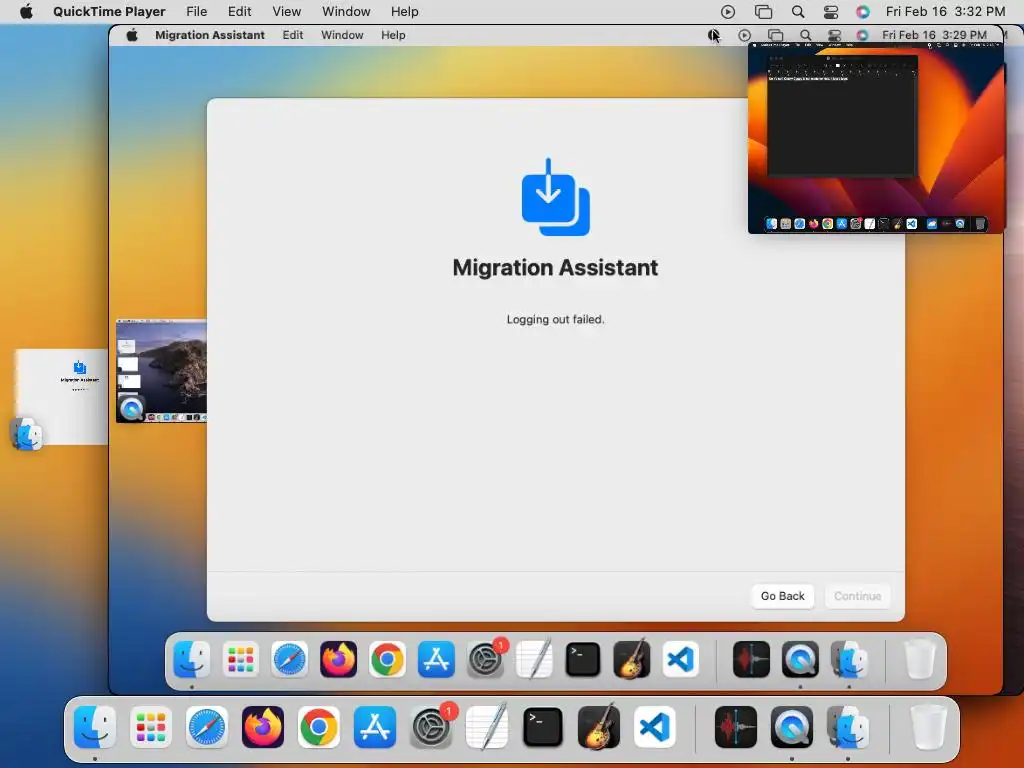The image size is (1024, 768).
Task: Click Trash in the recorded screen's dock
Action: [x=920, y=660]
